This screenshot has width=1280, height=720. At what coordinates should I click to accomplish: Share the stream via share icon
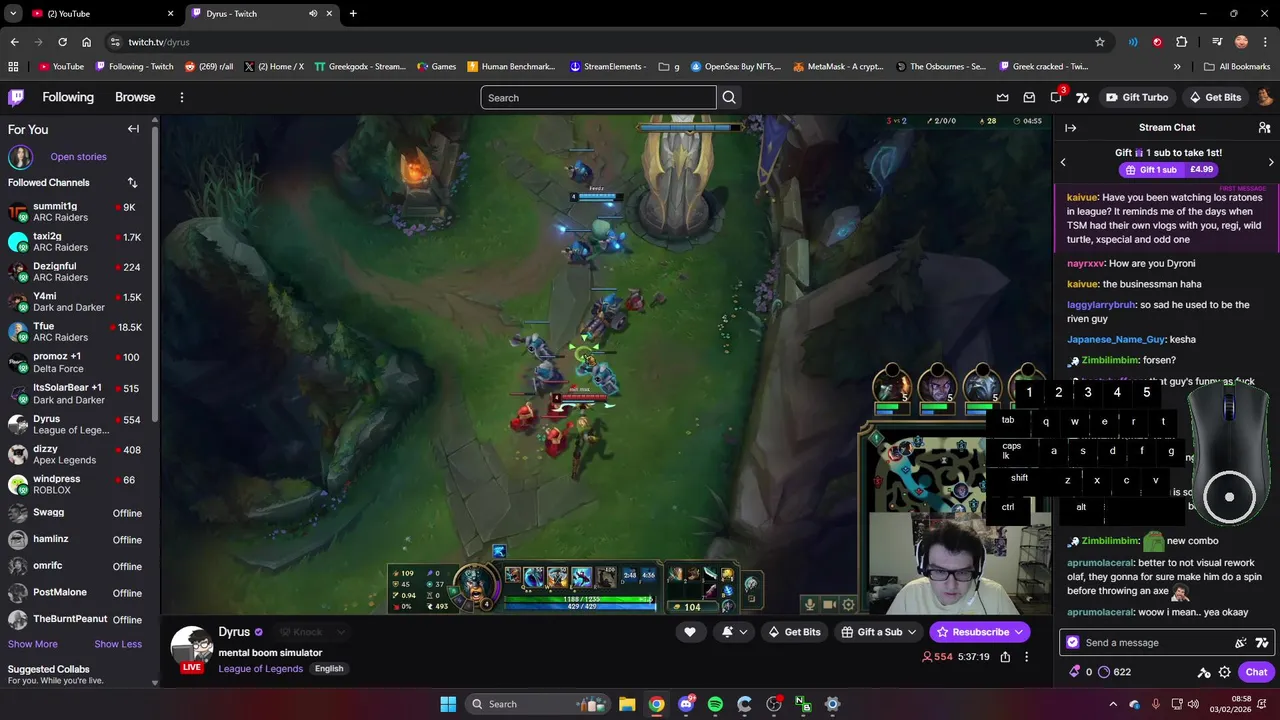point(1005,657)
